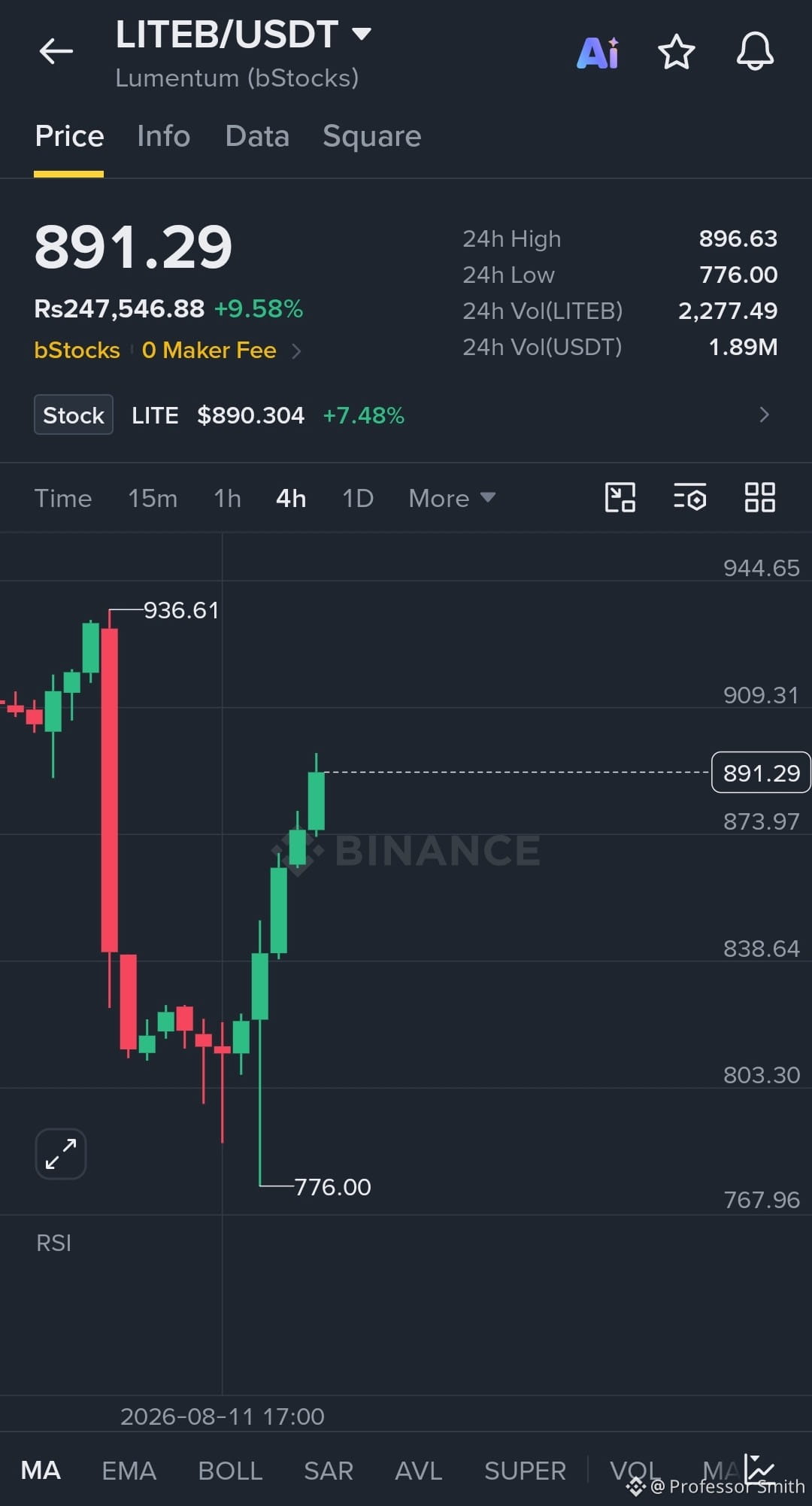Tap the back arrow icon
This screenshot has height=1506, width=812.
point(56,52)
